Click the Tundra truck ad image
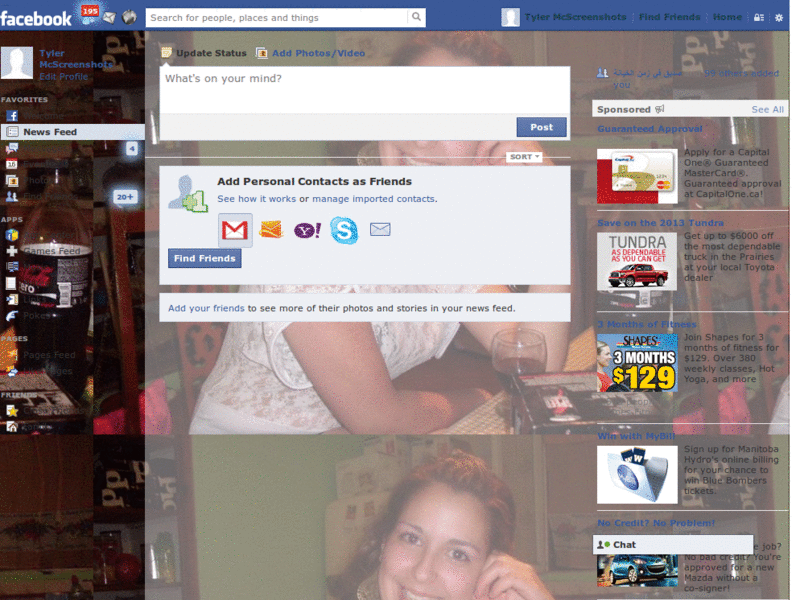This screenshot has height=600, width=800. coord(637,262)
